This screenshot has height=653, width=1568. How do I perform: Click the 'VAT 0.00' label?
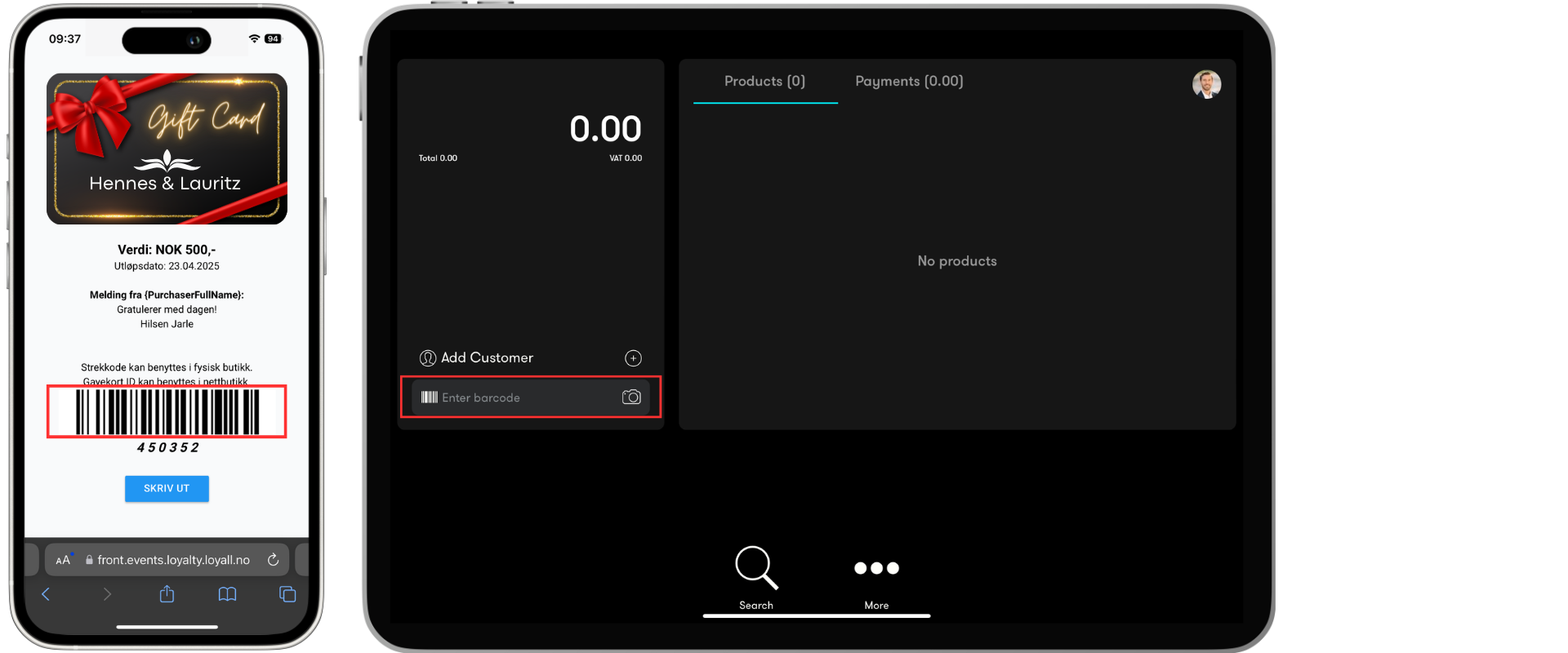coord(626,158)
